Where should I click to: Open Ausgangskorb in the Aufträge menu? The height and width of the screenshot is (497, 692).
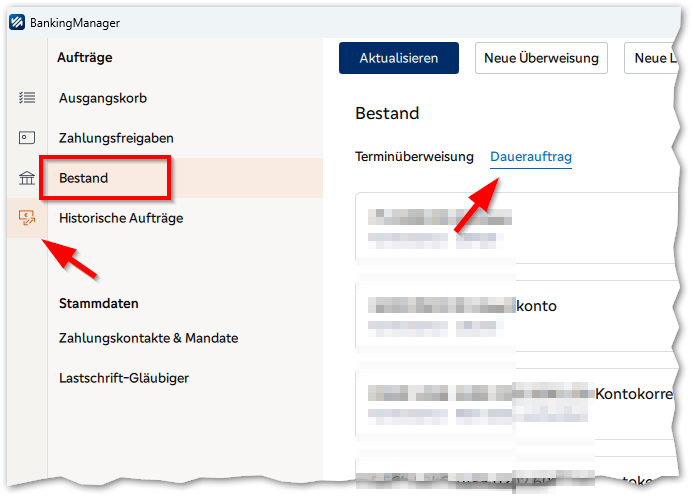pos(103,98)
